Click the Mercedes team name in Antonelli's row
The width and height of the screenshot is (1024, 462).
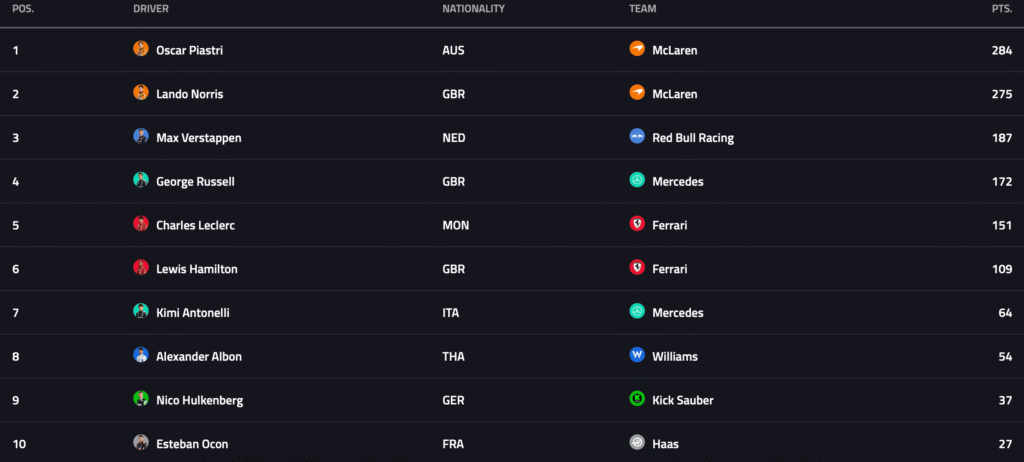tap(677, 313)
